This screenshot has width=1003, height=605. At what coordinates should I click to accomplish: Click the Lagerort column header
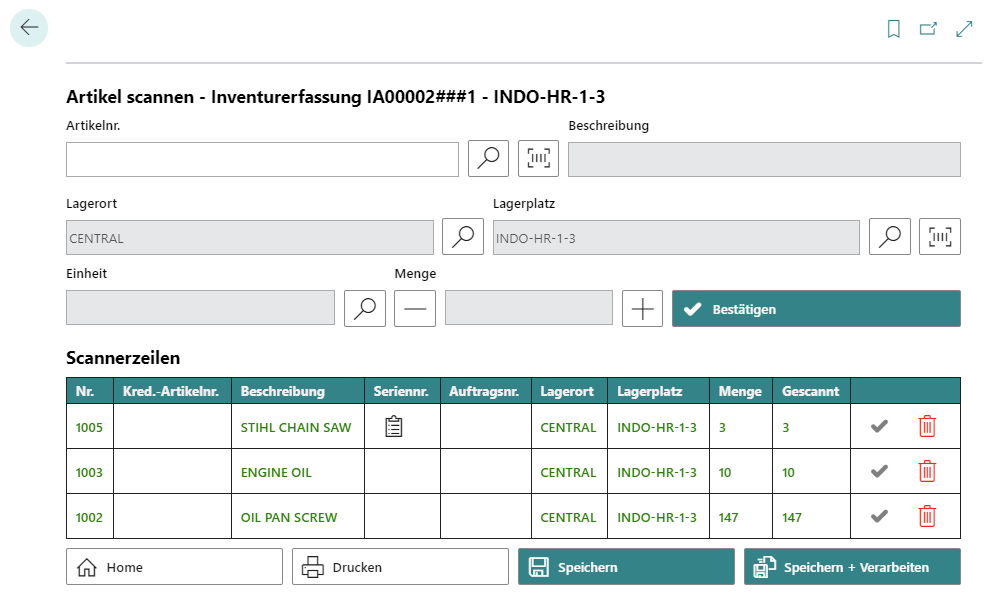click(569, 391)
